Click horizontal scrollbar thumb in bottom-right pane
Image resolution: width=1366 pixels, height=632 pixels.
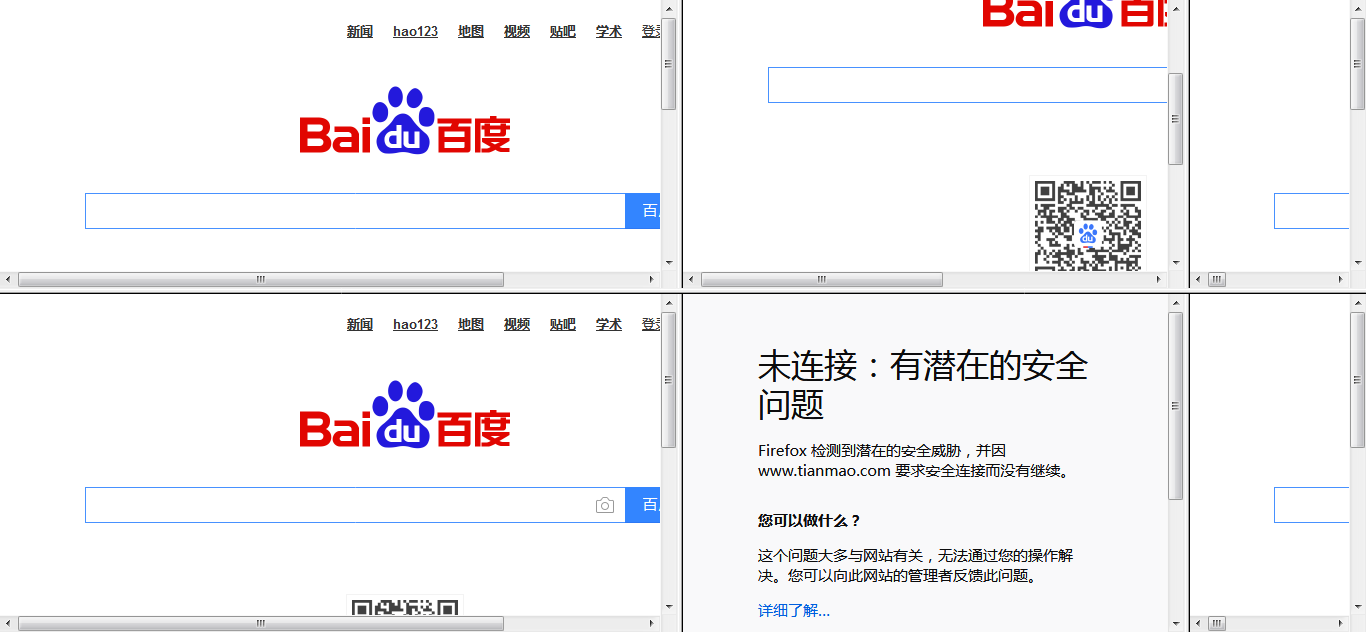1217,624
